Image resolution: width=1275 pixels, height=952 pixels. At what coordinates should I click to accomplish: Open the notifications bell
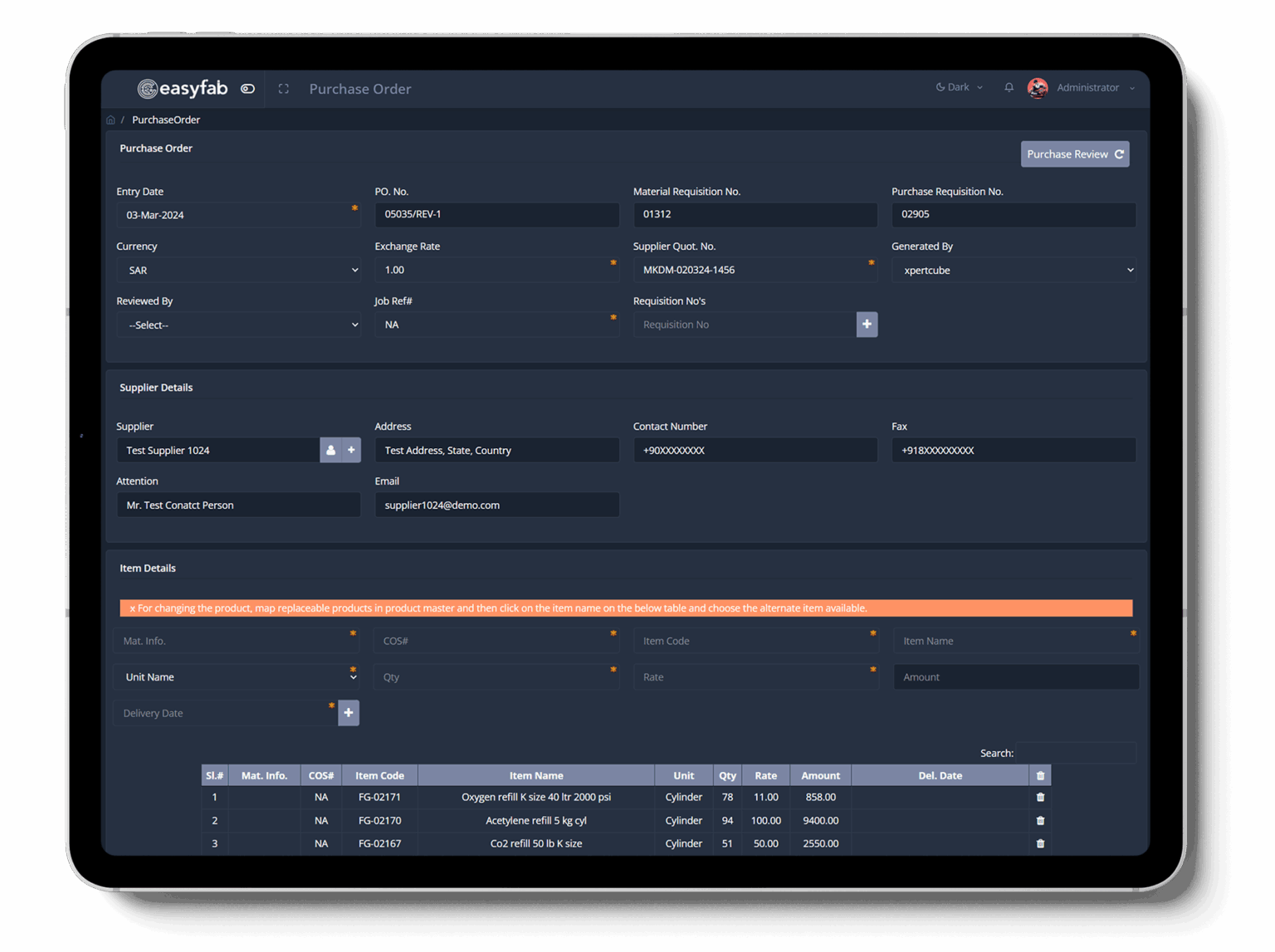pyautogui.click(x=1009, y=87)
